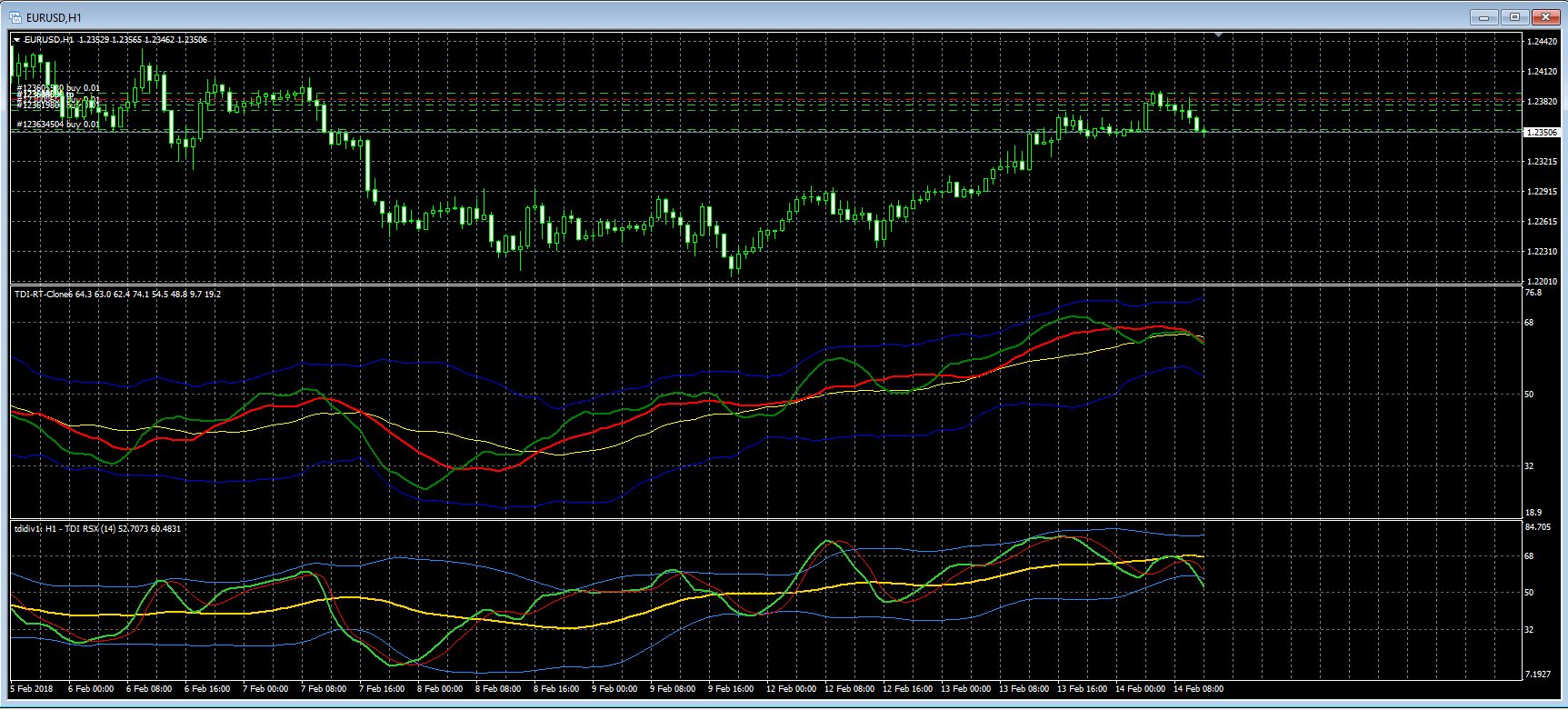The width and height of the screenshot is (1568, 710).
Task: Click the EURUSD,H1 OHLC header text in chart
Action: (115, 40)
